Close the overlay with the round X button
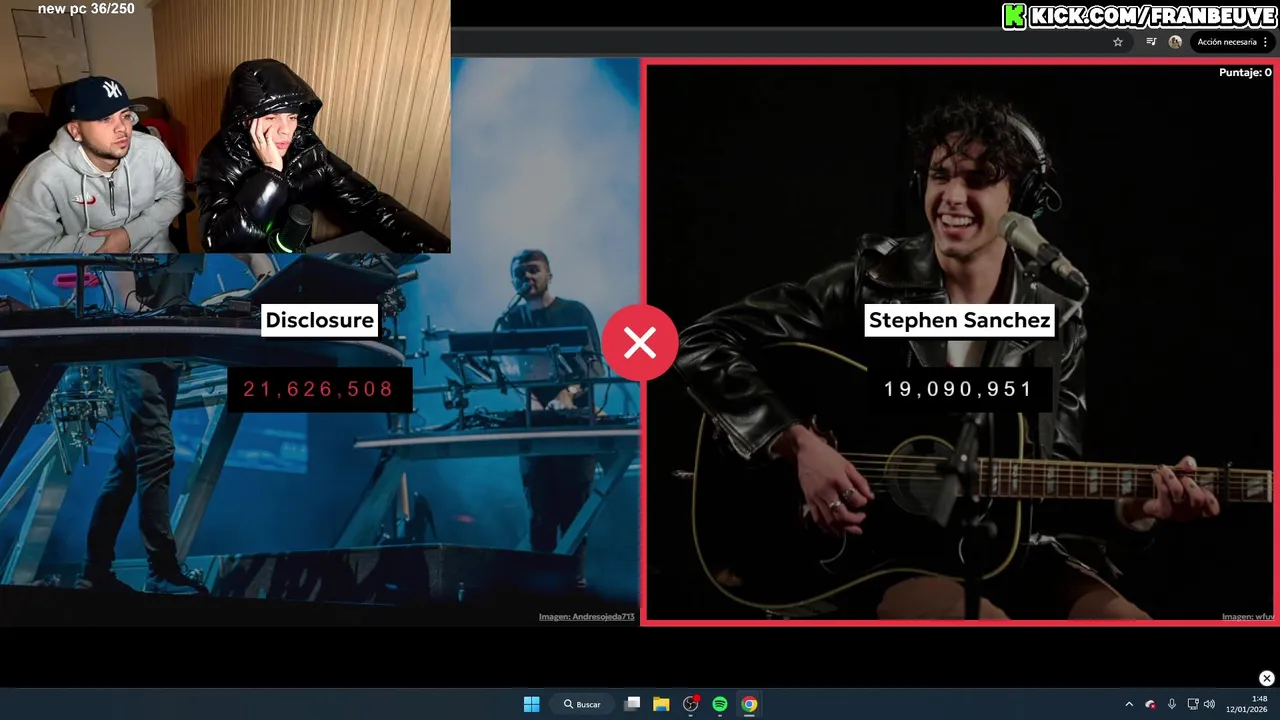Image resolution: width=1280 pixels, height=720 pixels. click(1266, 678)
